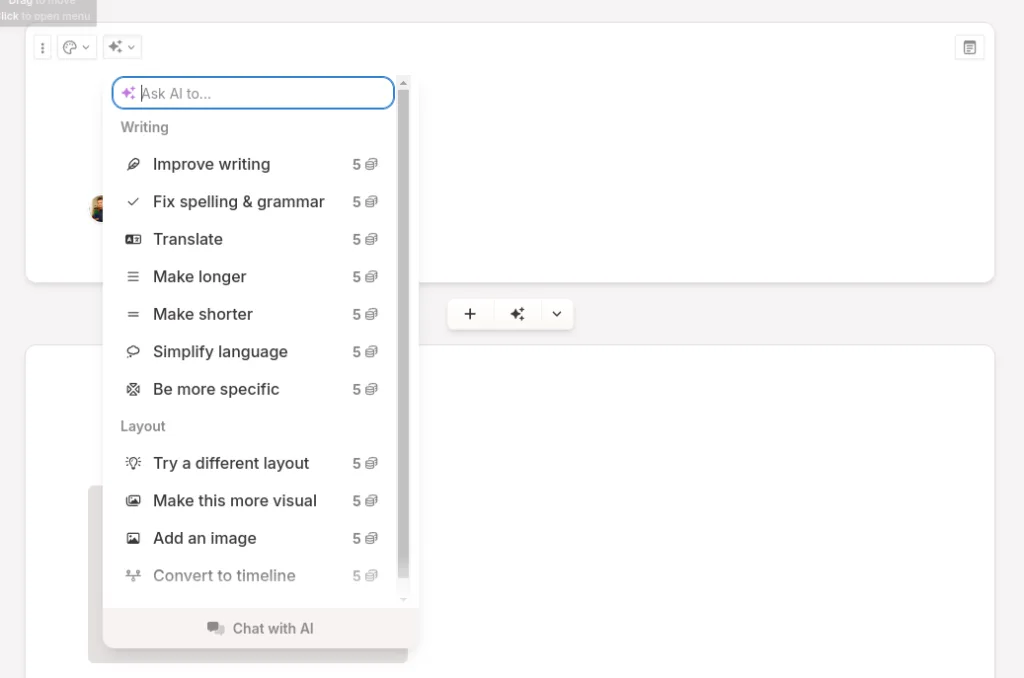Image resolution: width=1024 pixels, height=678 pixels.
Task: Open the chevron dropdown next to plus button
Action: point(557,313)
